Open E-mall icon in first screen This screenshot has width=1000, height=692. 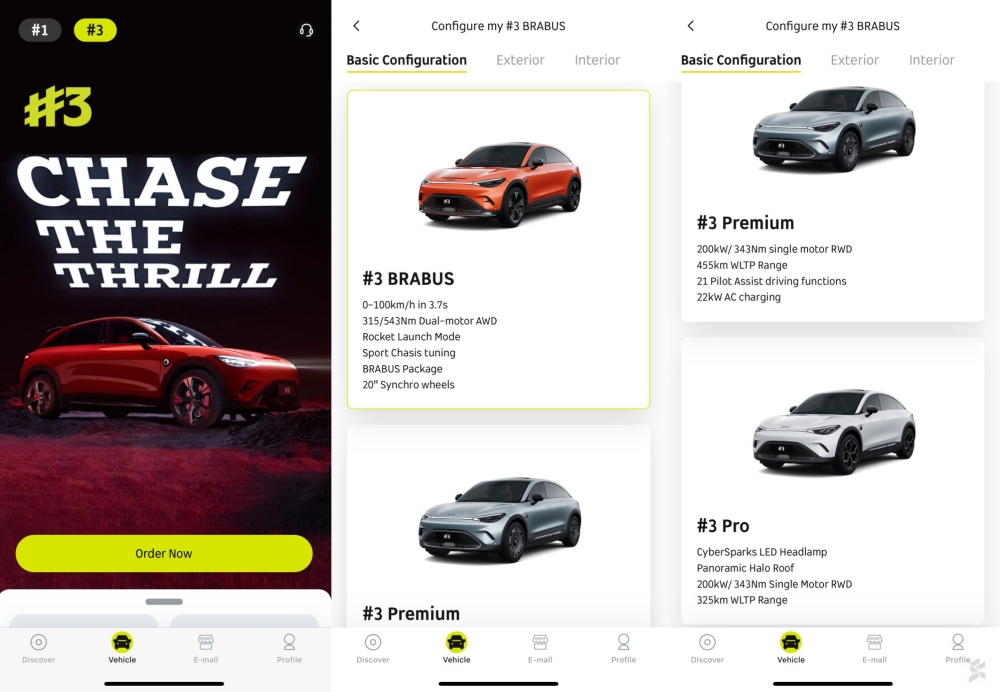(x=205, y=648)
